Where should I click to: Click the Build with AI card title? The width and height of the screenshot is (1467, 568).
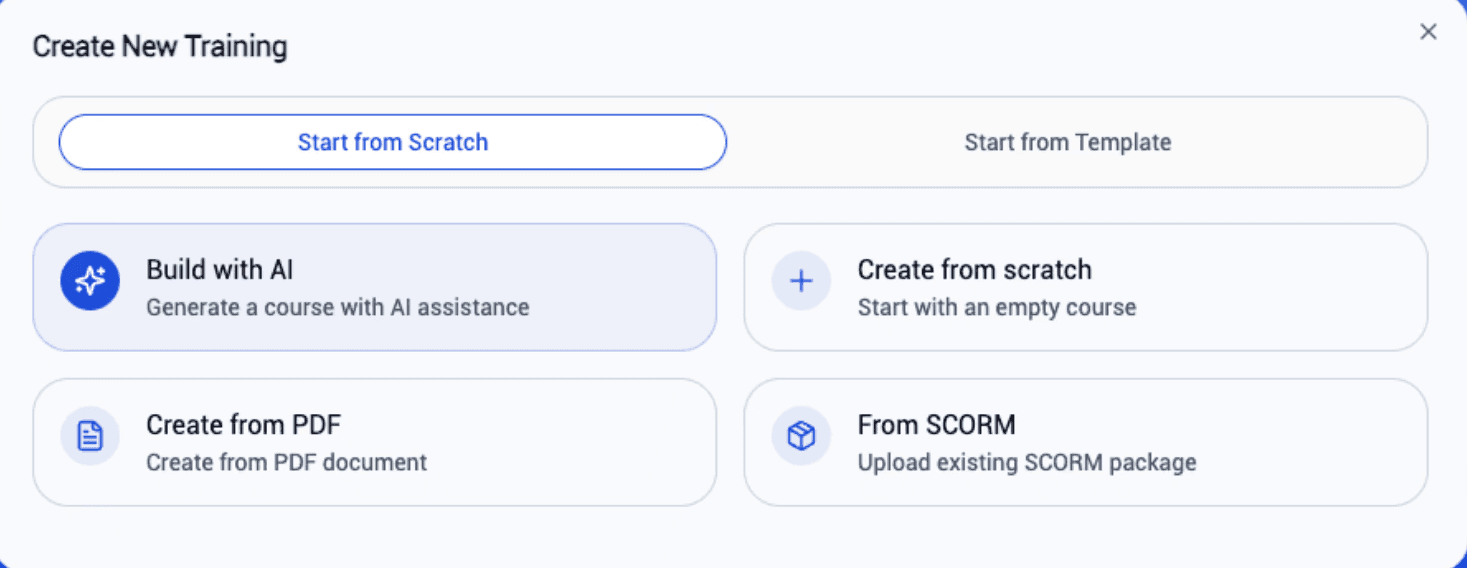tap(220, 269)
